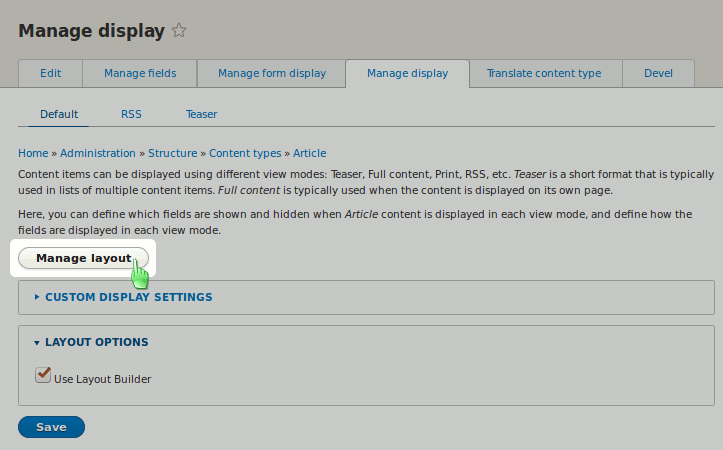Open the Manage form display tab
The width and height of the screenshot is (723, 450).
point(272,73)
